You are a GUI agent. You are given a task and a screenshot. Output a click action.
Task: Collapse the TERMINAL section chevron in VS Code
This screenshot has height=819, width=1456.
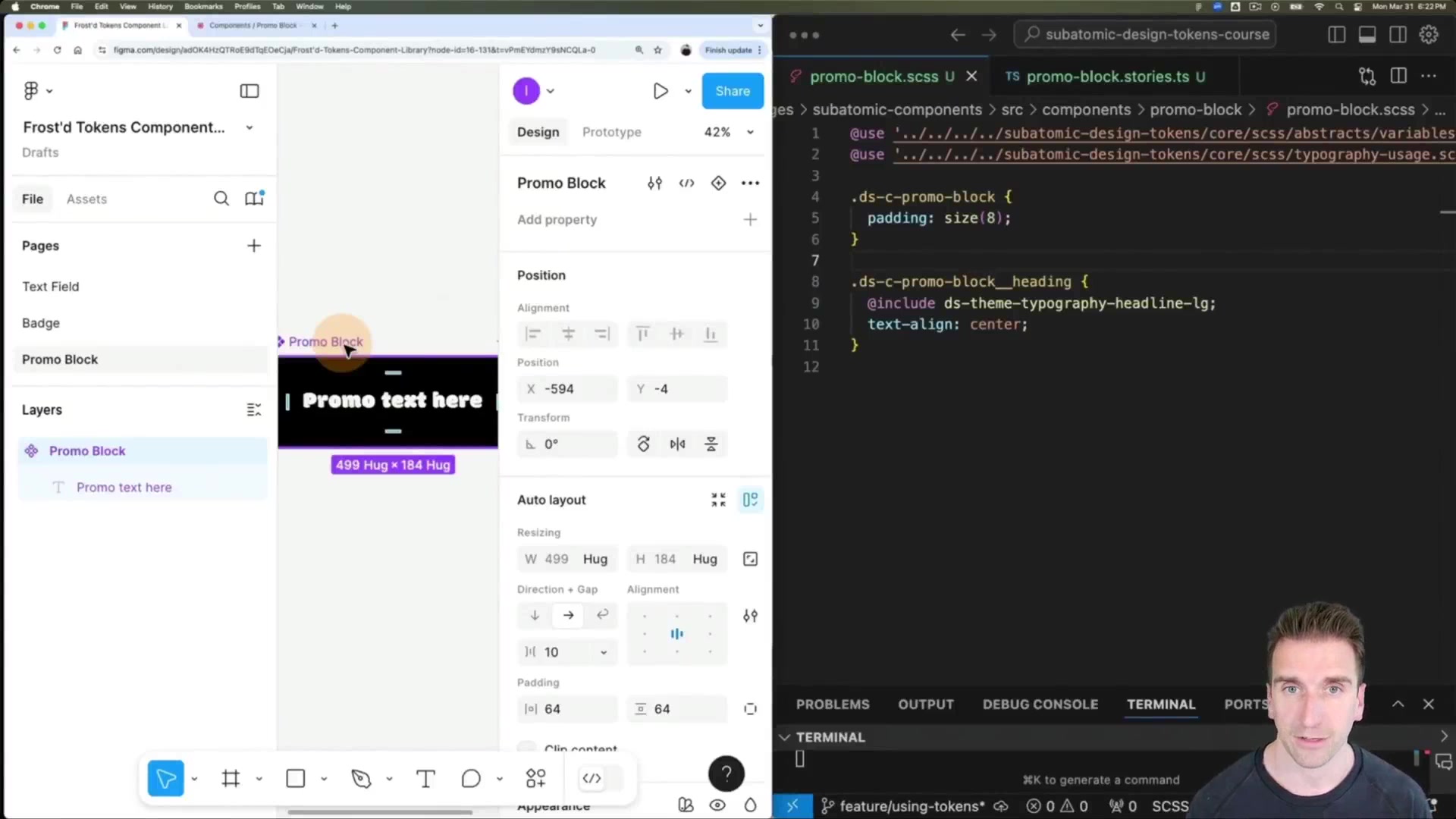click(x=785, y=737)
